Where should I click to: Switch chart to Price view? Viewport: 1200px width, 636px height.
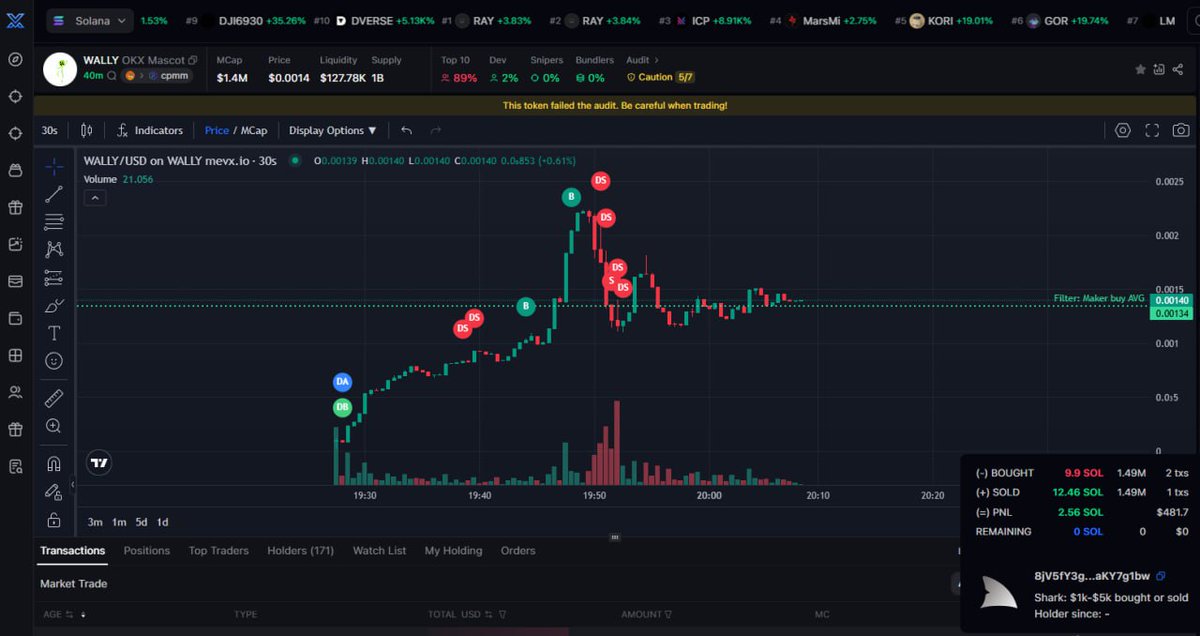pos(216,130)
